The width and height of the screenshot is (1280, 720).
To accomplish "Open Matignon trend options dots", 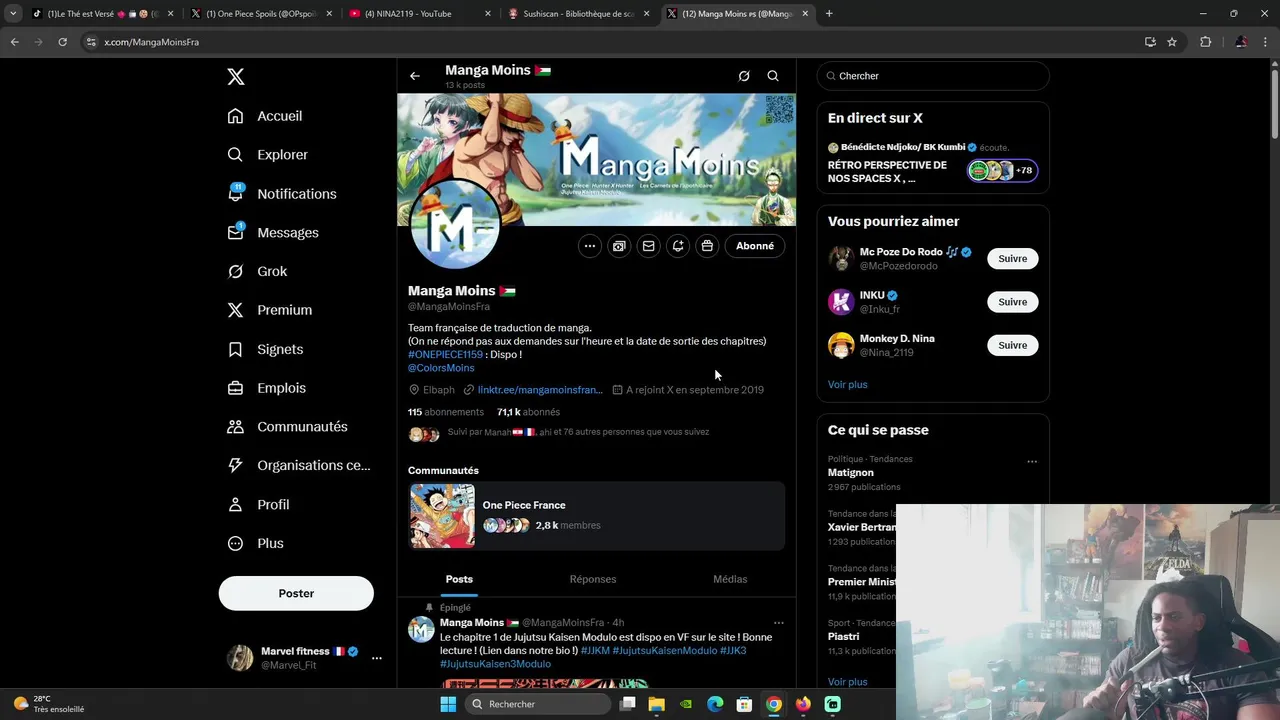I will [x=1032, y=462].
